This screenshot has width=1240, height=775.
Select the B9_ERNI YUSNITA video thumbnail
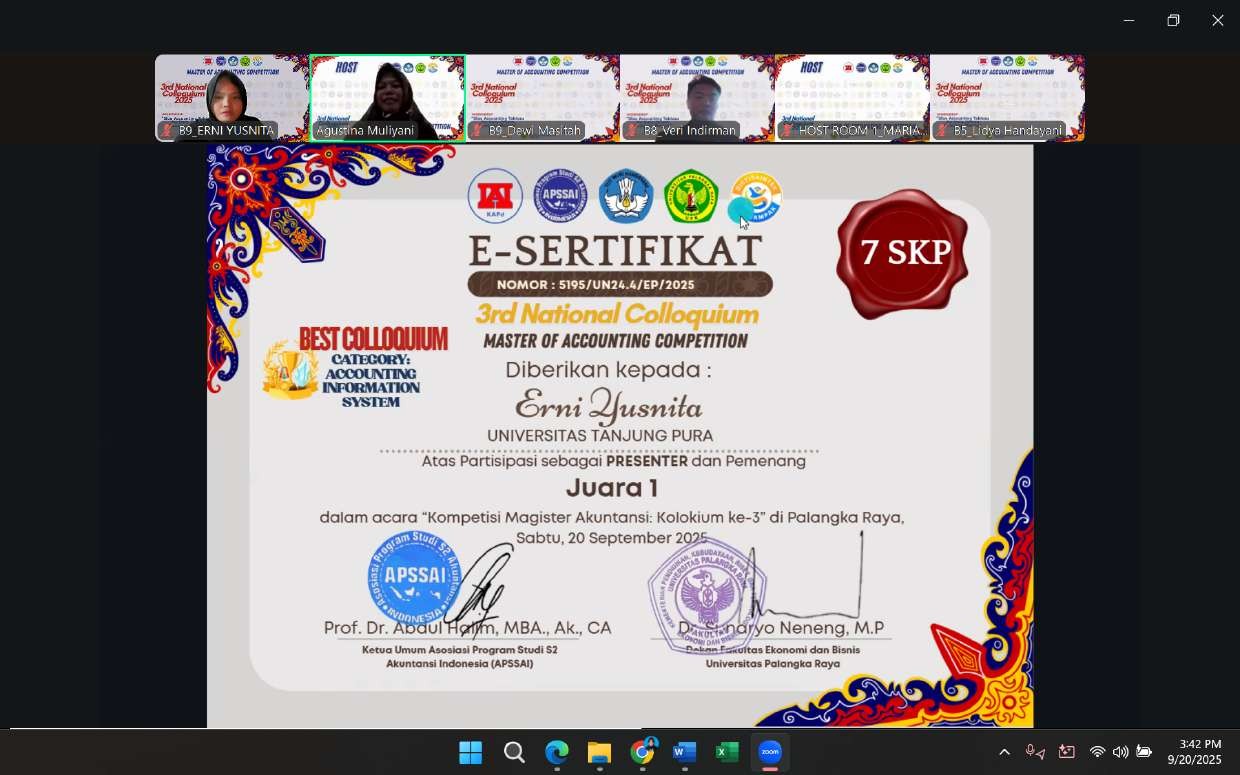[x=232, y=98]
